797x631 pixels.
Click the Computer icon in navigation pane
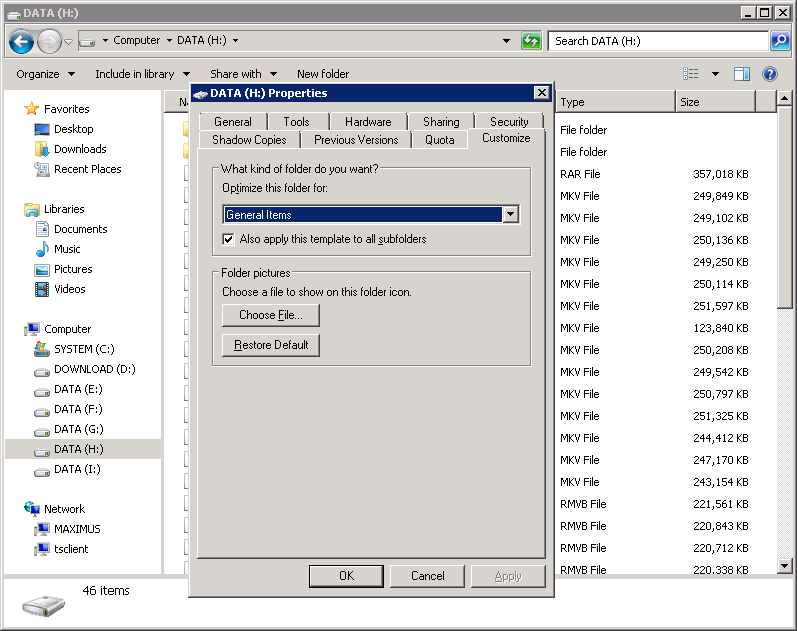32,329
